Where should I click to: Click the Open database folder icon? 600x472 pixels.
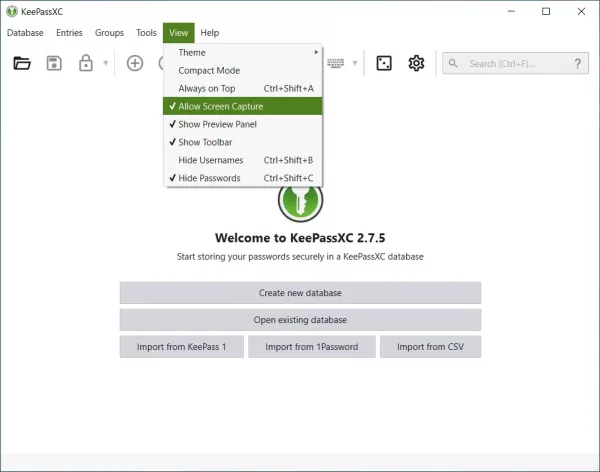click(x=22, y=63)
